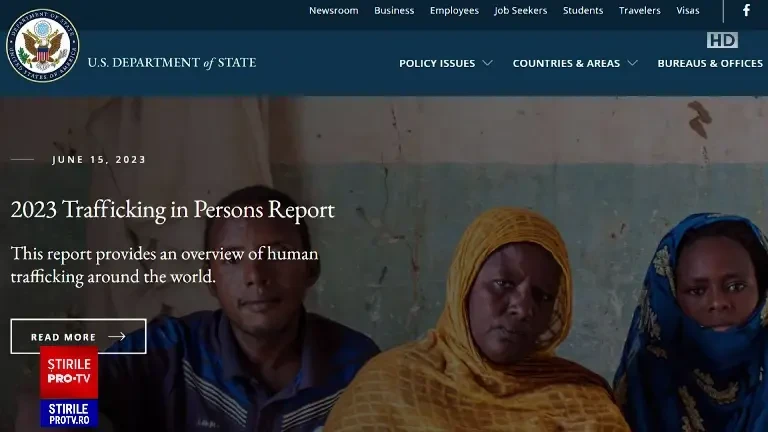The width and height of the screenshot is (768, 432).
Task: Click the Stirile Pro TV red logo
Action: (69, 372)
